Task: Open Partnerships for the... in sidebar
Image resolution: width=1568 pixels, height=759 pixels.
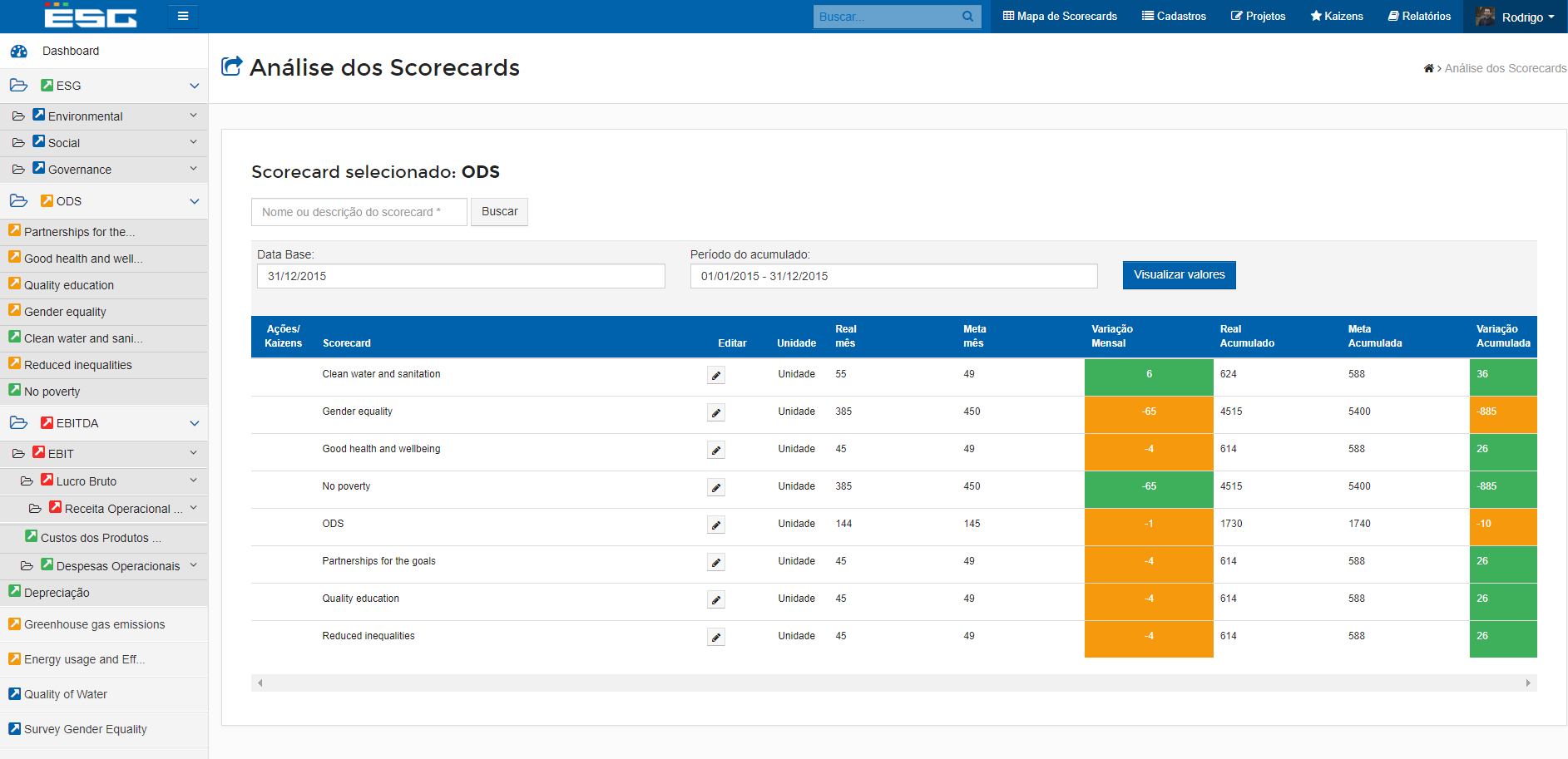Action: (79, 232)
